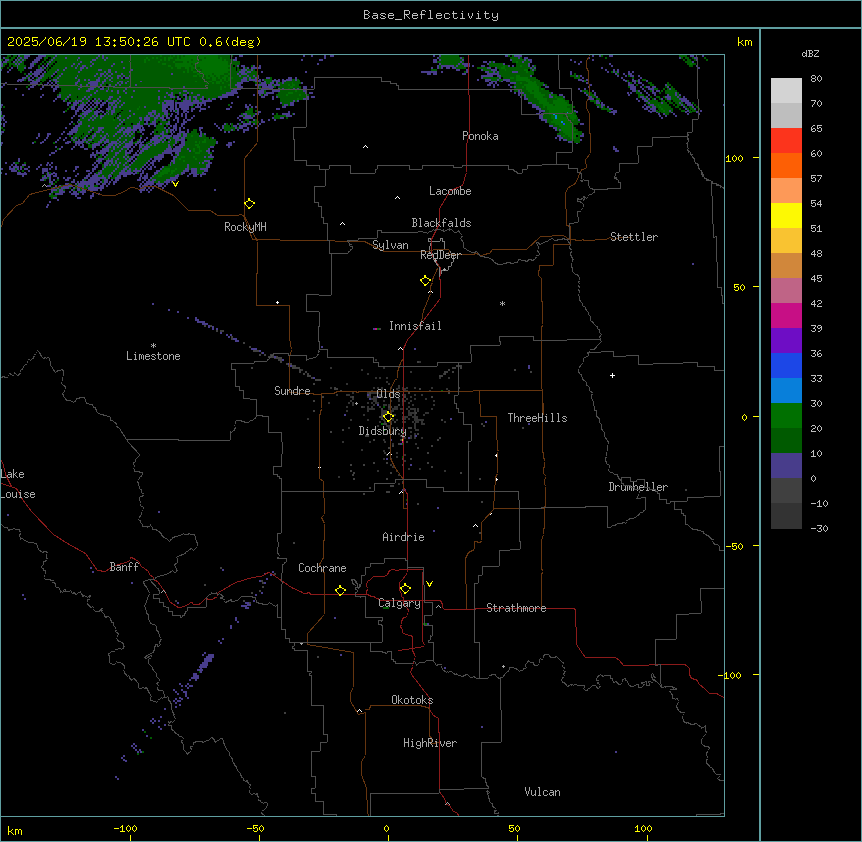Select the bright green 20 dBZ legend swatch

point(786,416)
